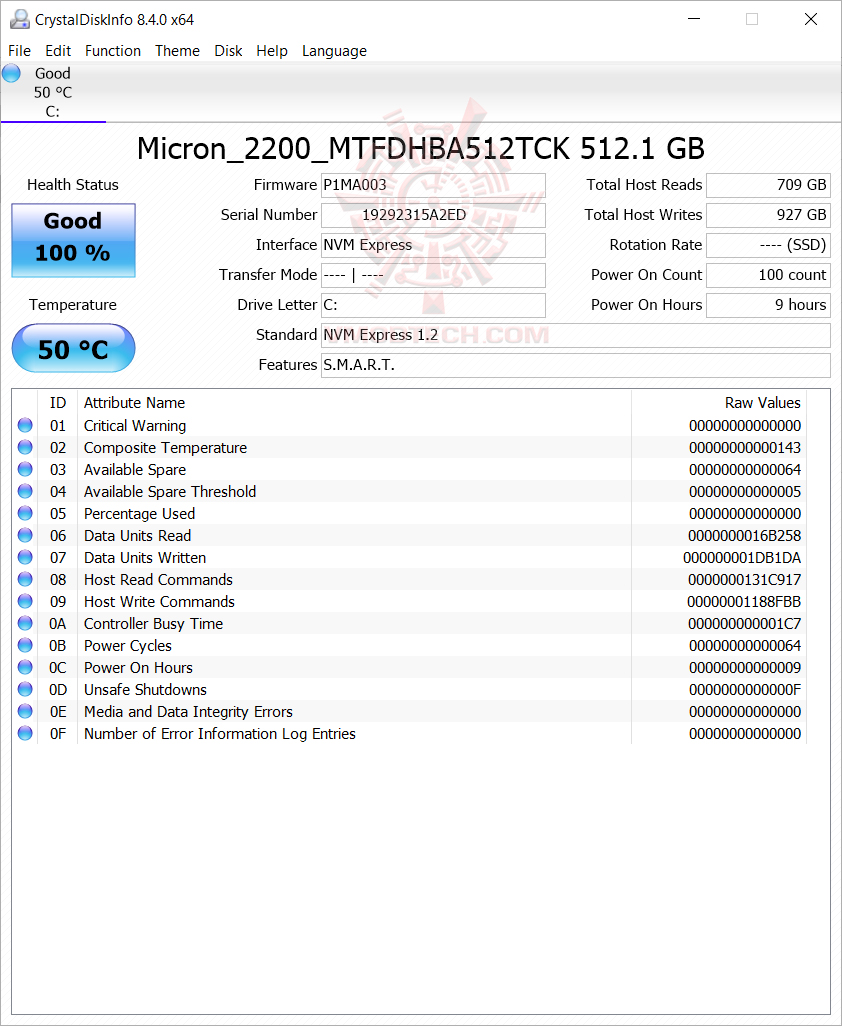Click the CrystalDiskInfo app icon in title bar
The image size is (842, 1026).
20,20
